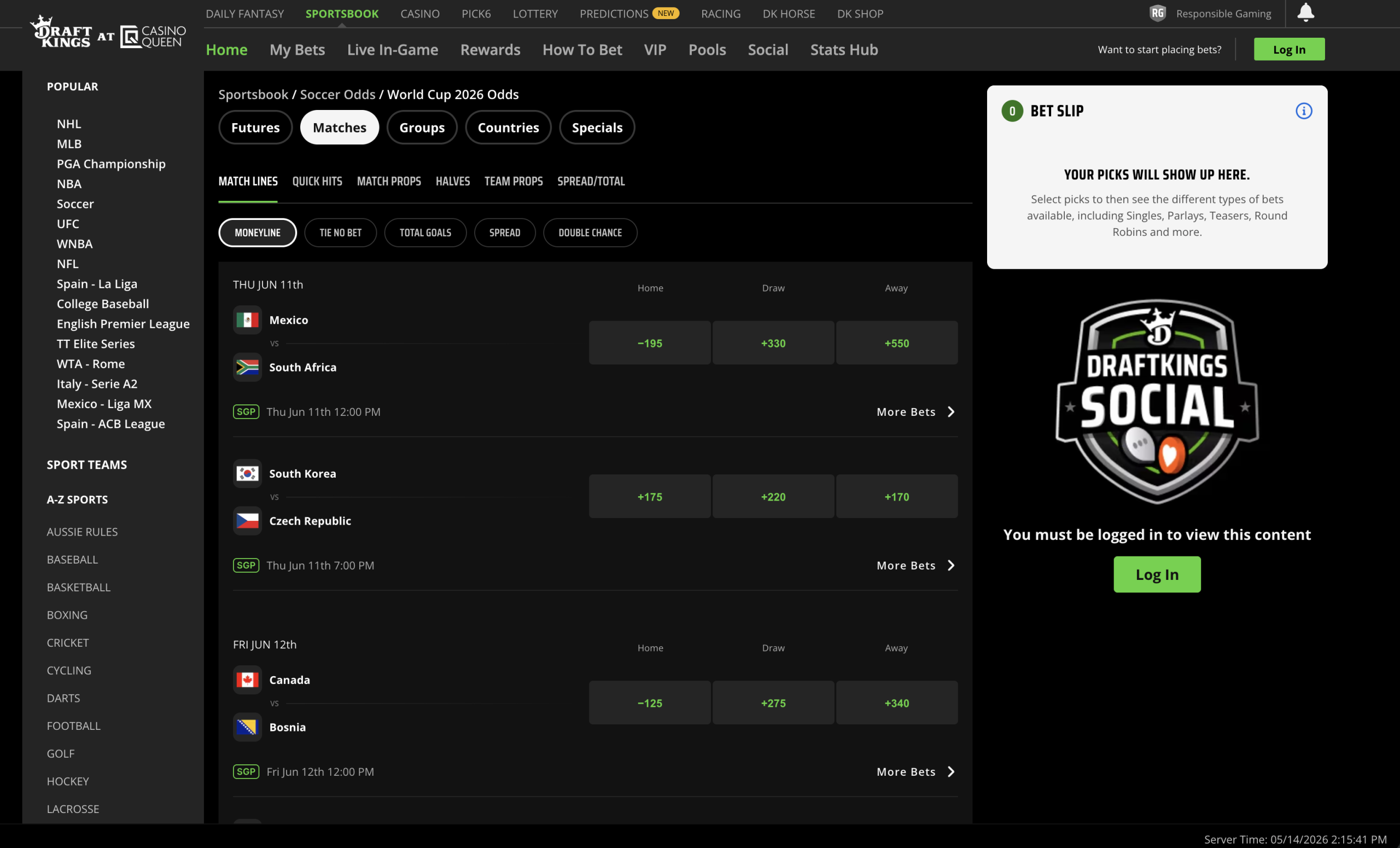The height and width of the screenshot is (848, 1400).
Task: Open the Casino product menu item
Action: [x=420, y=14]
